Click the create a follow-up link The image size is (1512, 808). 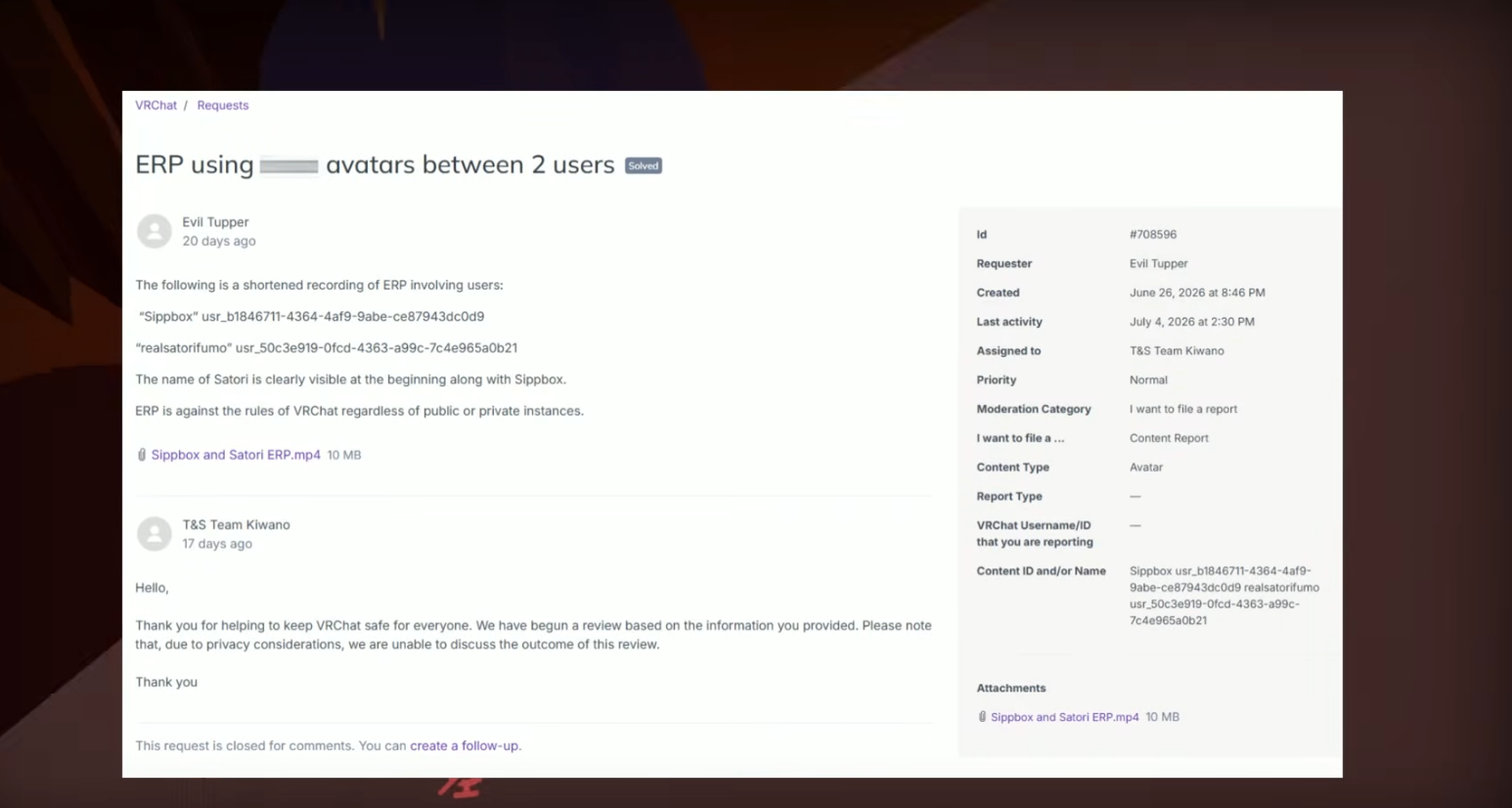pyautogui.click(x=465, y=745)
